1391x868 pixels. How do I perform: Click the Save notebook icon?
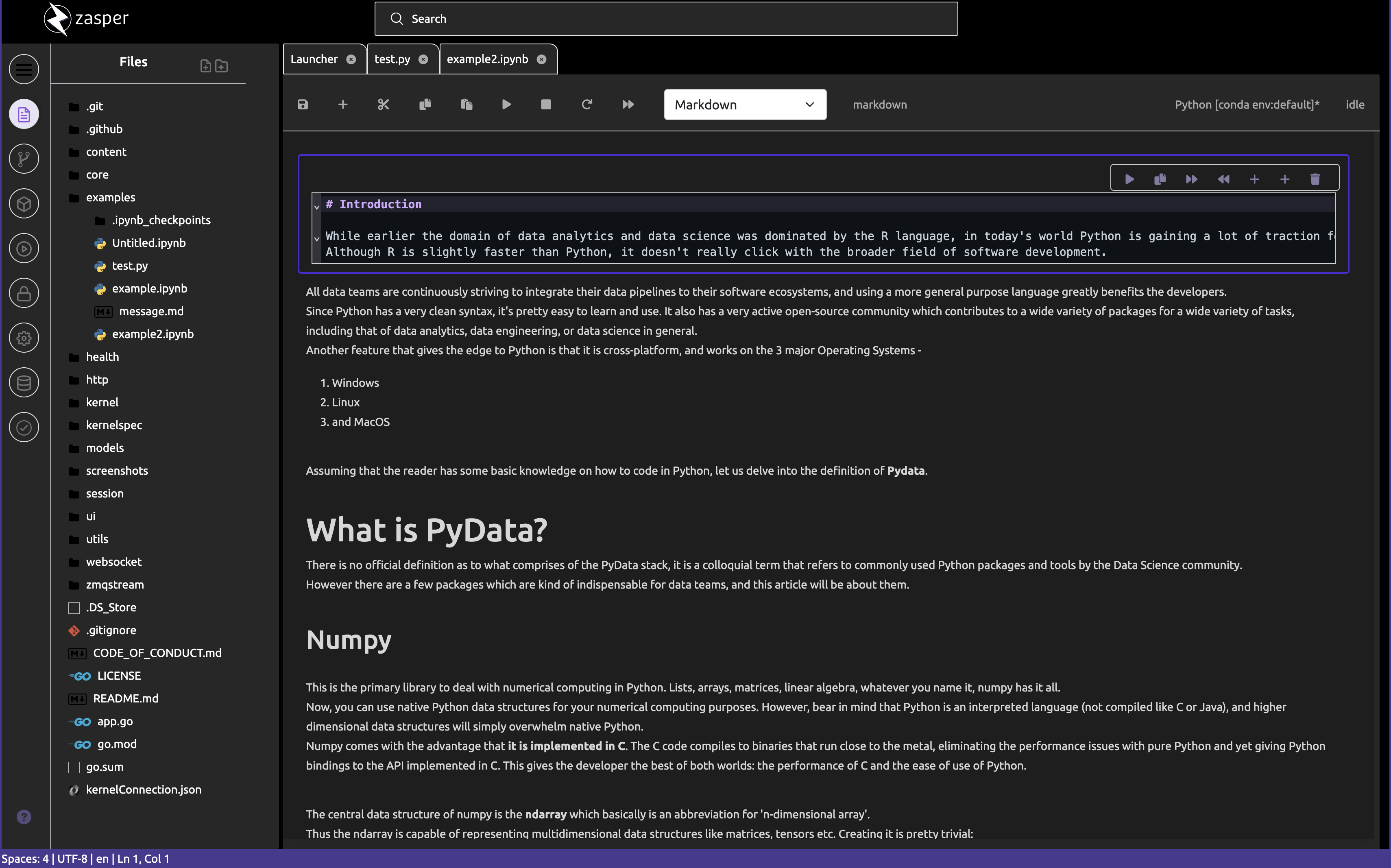[303, 104]
